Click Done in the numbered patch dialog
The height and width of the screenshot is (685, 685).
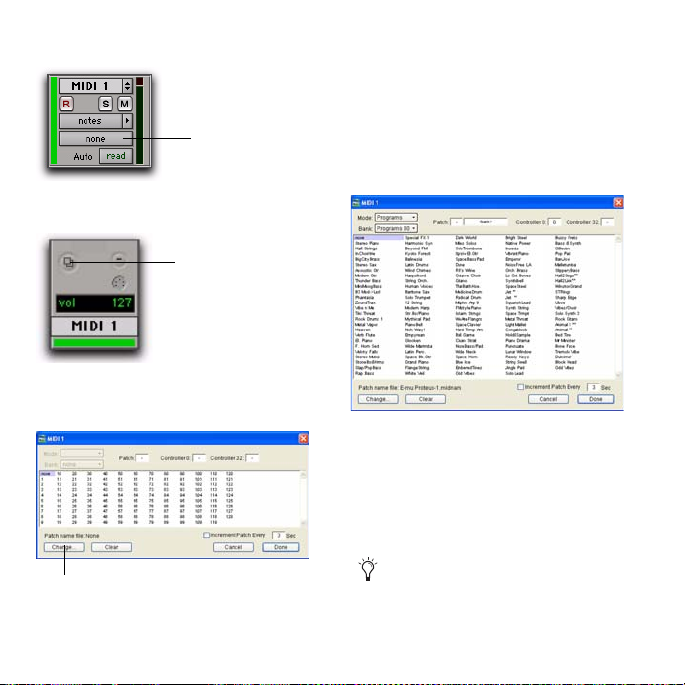tap(280, 547)
